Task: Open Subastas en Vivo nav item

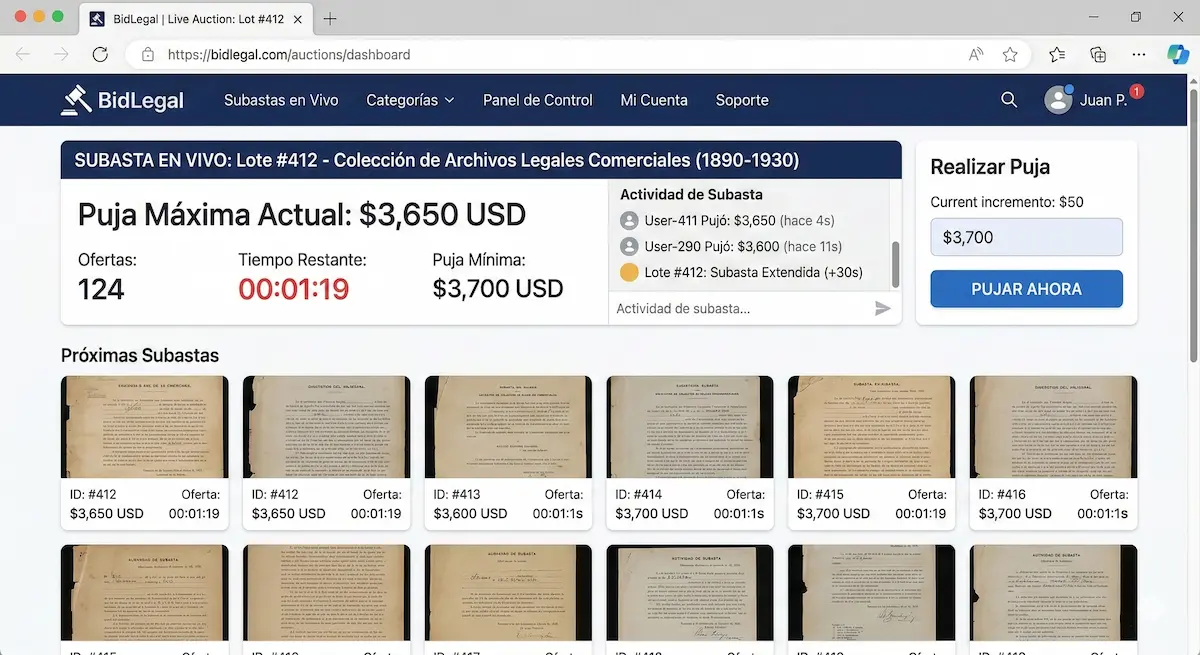Action: coord(281,100)
